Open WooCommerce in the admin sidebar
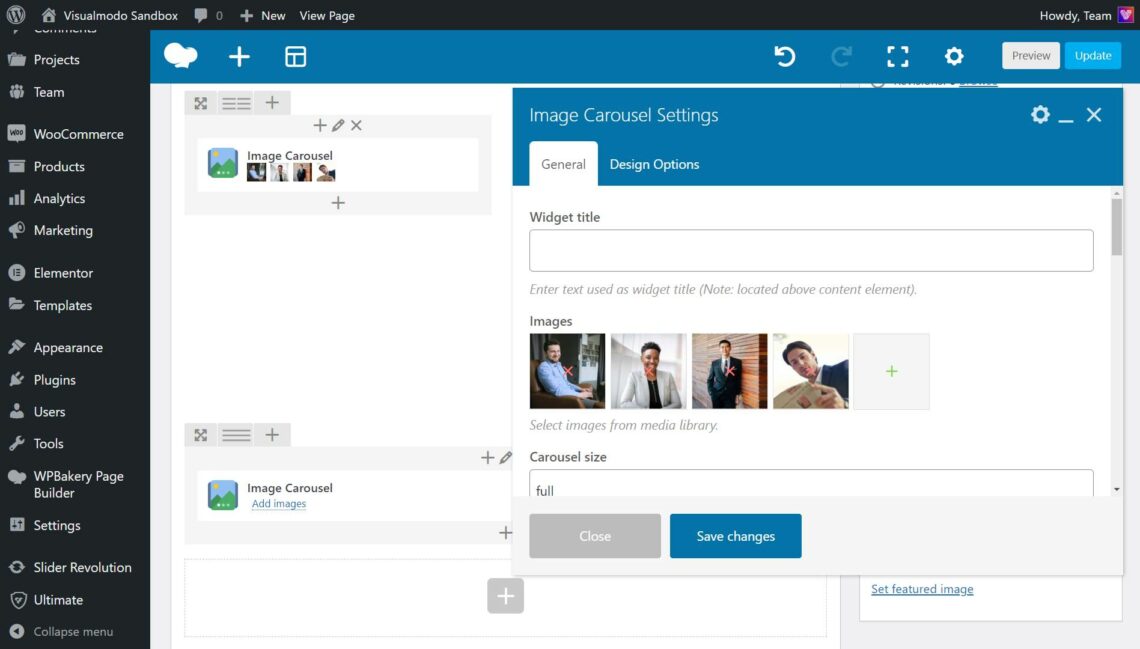Screen dimensions: 1140x649 pyautogui.click(x=78, y=134)
